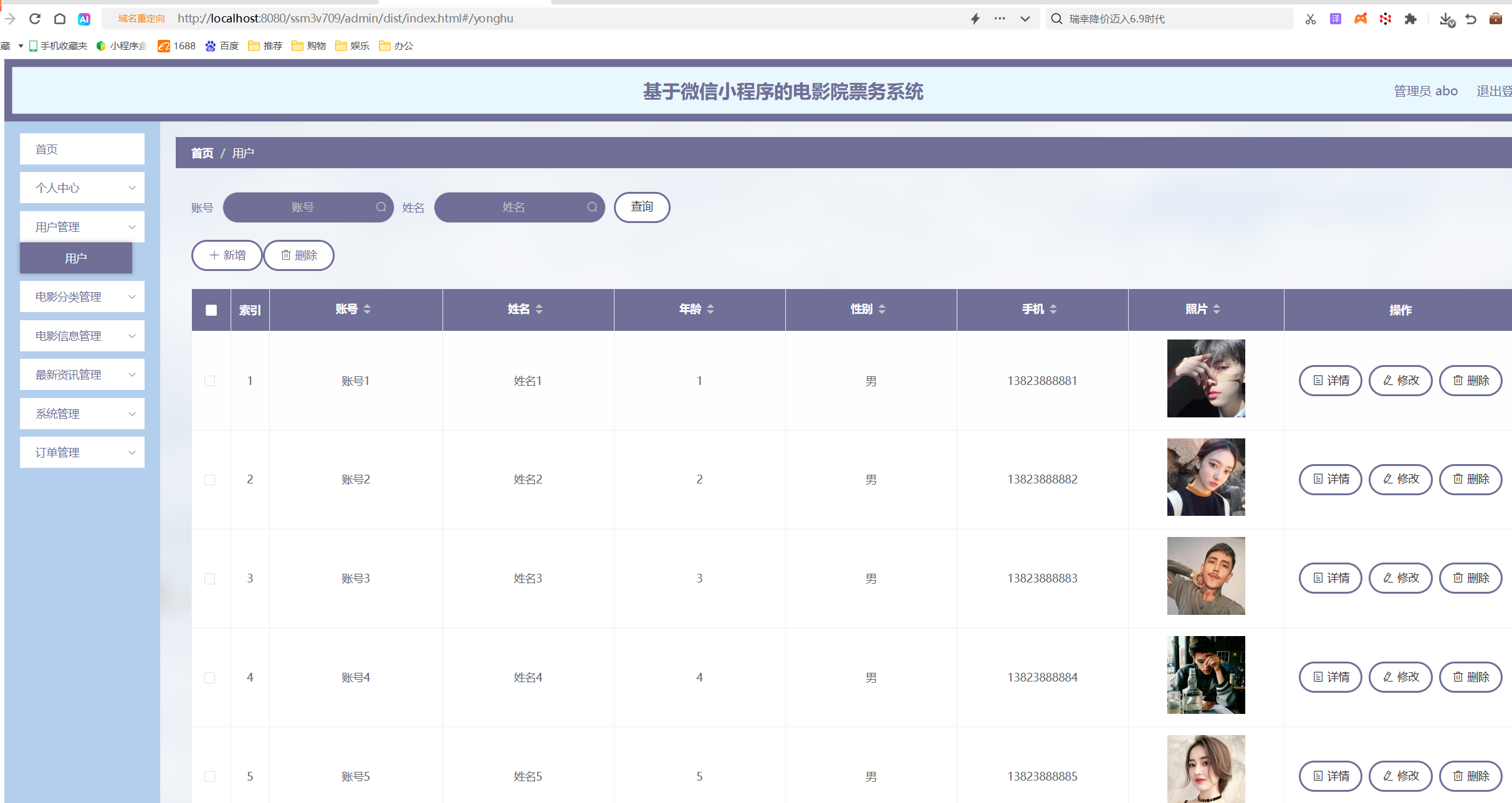Open the 首页 sidebar menu item
This screenshot has height=803, width=1512.
[x=82, y=149]
